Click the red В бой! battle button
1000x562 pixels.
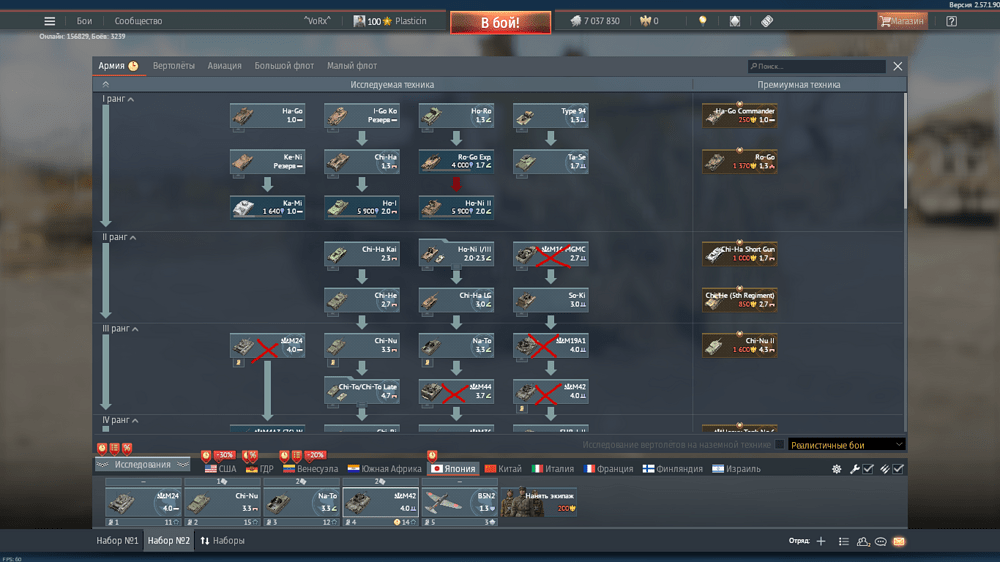(x=501, y=22)
